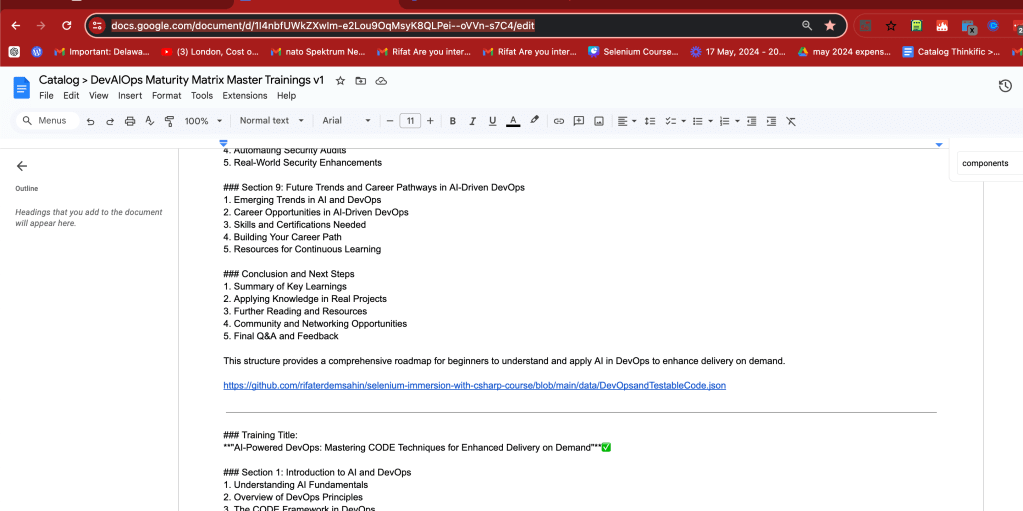Expand numbered list options arrow
Image resolution: width=1023 pixels, height=511 pixels.
737,121
